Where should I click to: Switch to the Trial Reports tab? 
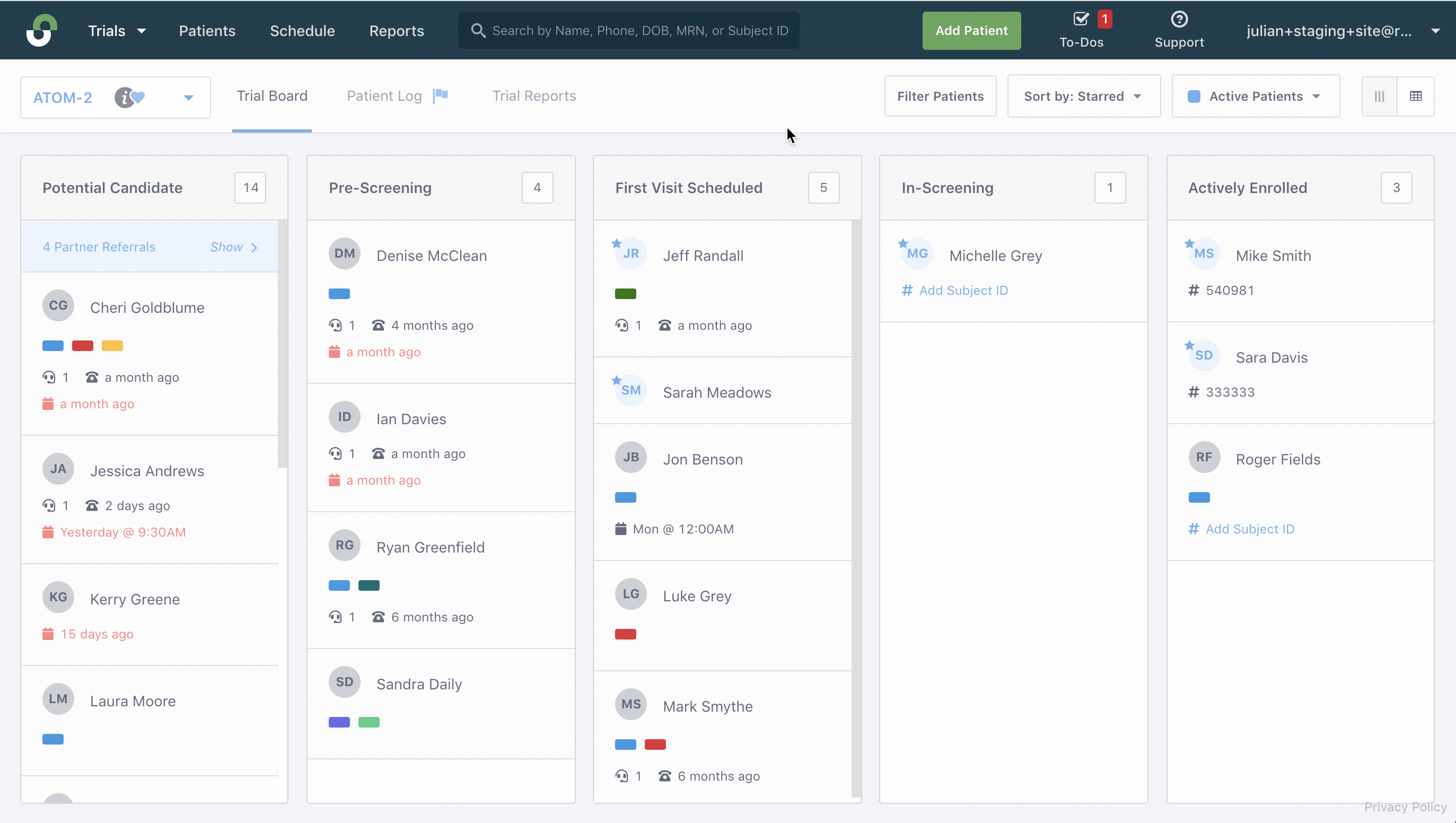(534, 95)
